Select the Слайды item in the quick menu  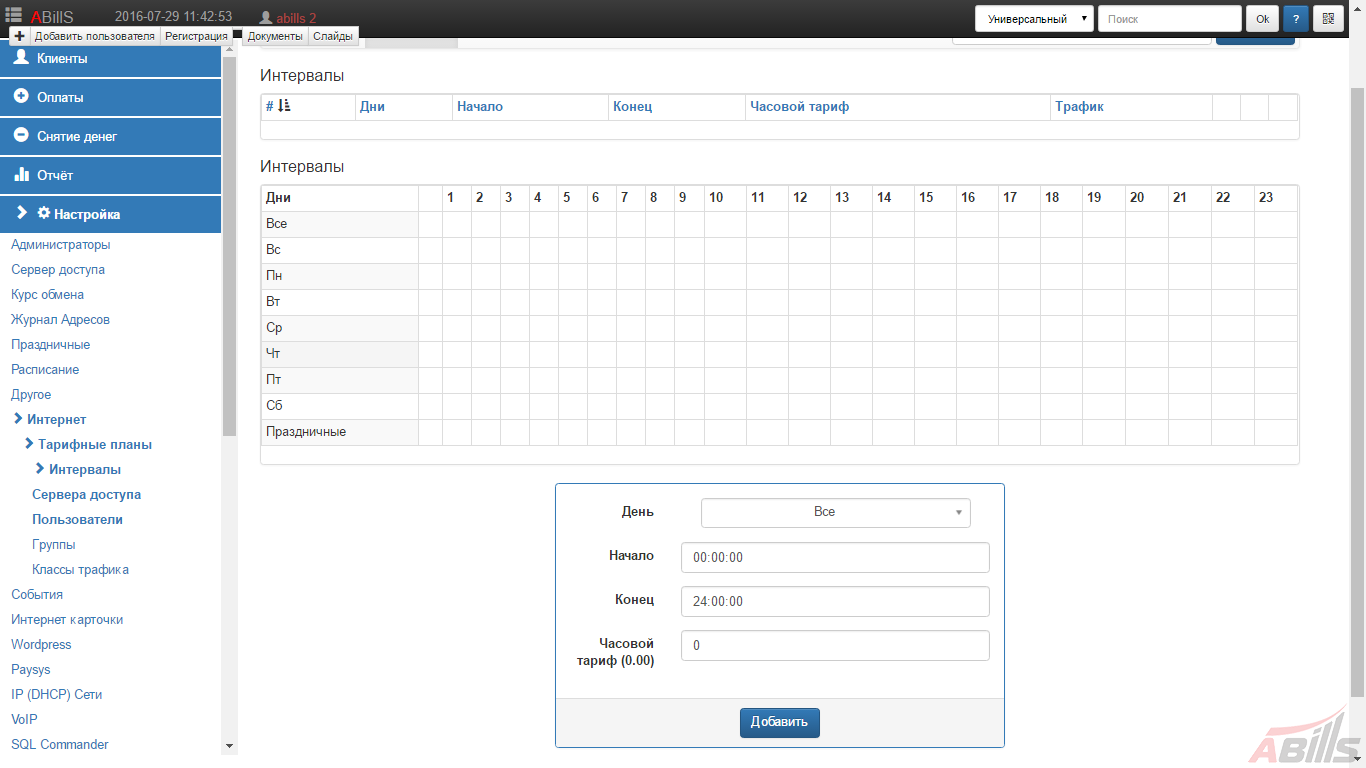tap(333, 36)
